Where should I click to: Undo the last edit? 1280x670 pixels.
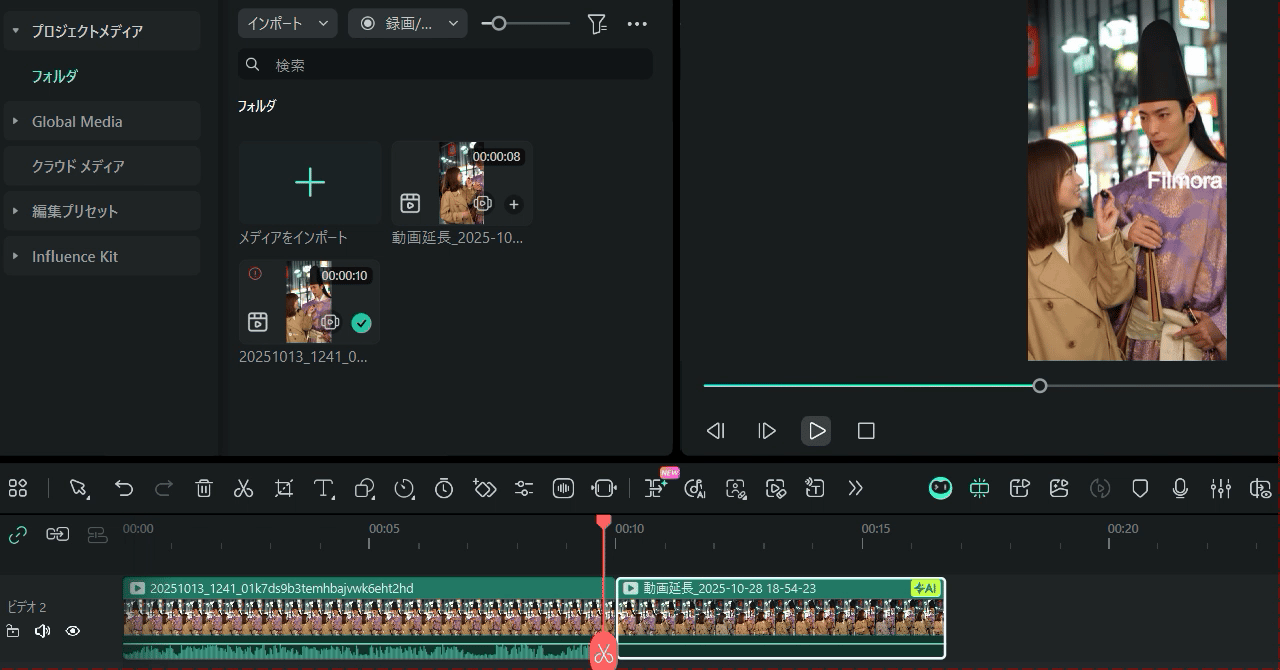point(124,488)
